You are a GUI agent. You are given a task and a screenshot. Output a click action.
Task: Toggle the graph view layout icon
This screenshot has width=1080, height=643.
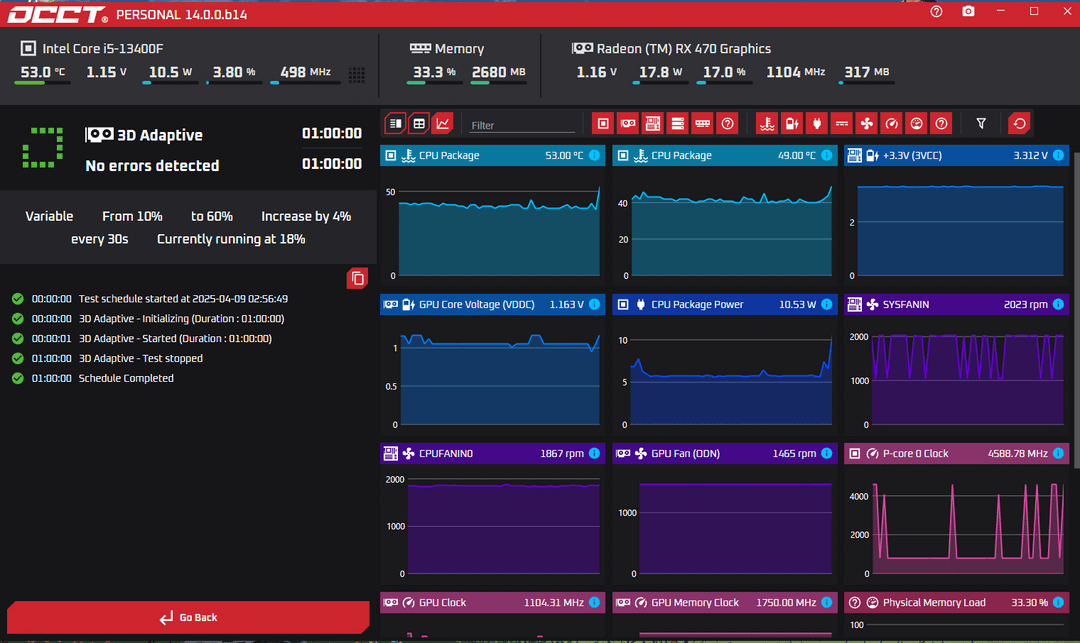pyautogui.click(x=442, y=124)
